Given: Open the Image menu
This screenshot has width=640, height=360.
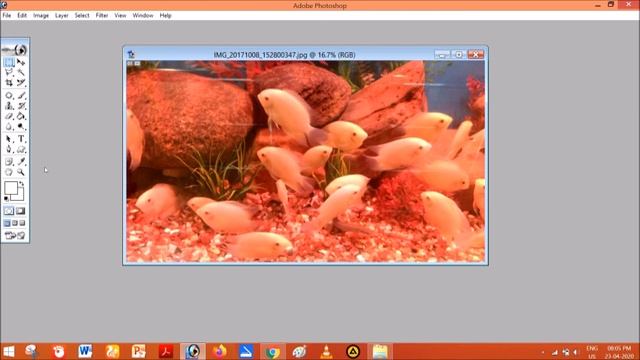Looking at the screenshot, I should pyautogui.click(x=41, y=16).
